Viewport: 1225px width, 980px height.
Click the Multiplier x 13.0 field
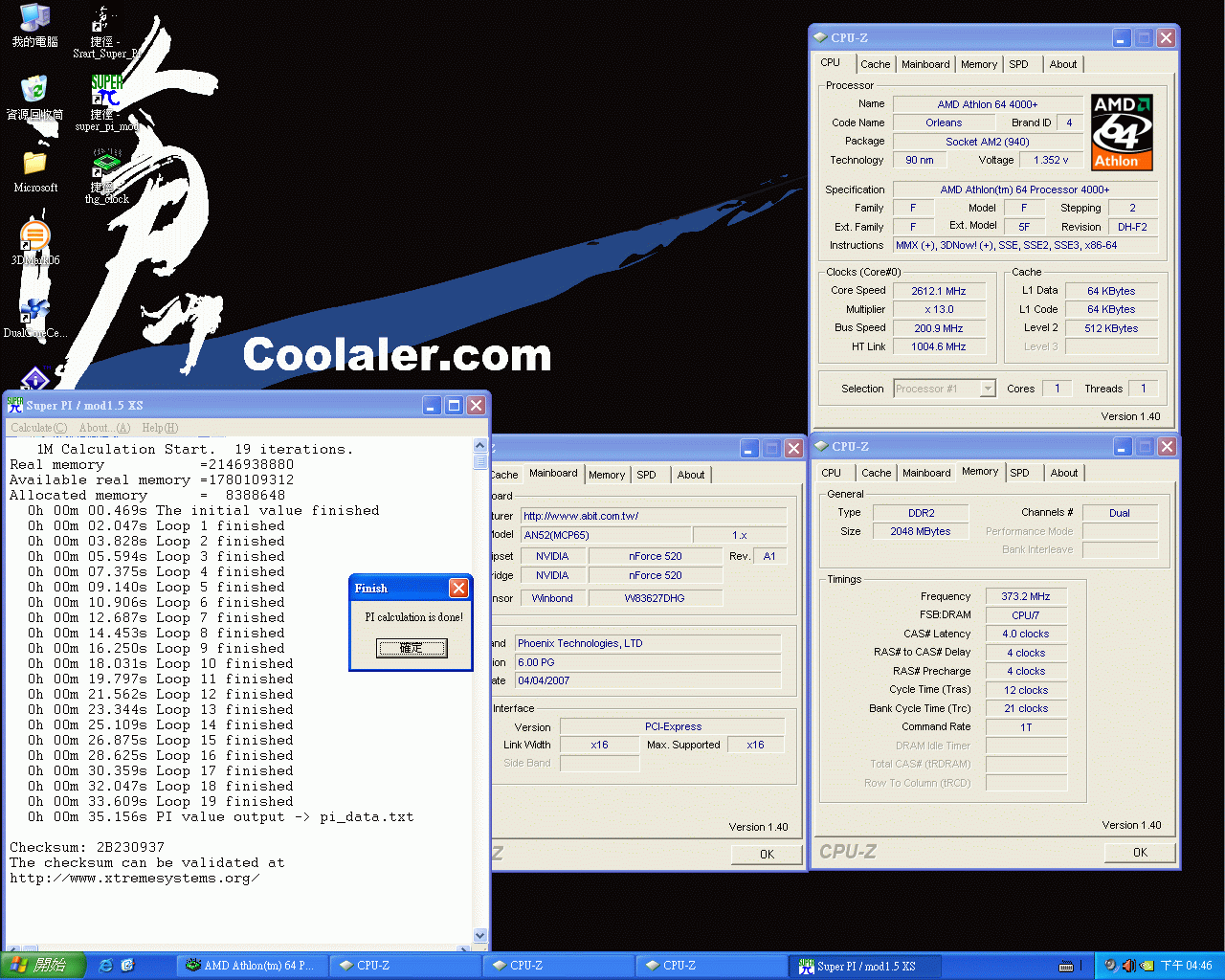[x=939, y=309]
